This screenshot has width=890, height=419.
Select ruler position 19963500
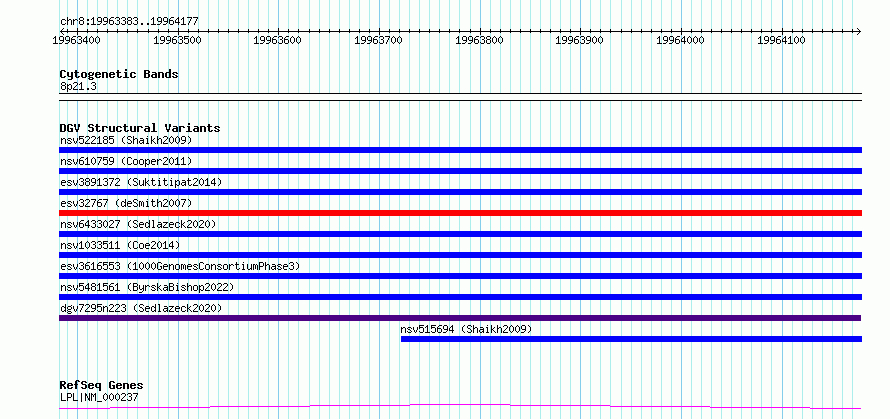[x=178, y=40]
